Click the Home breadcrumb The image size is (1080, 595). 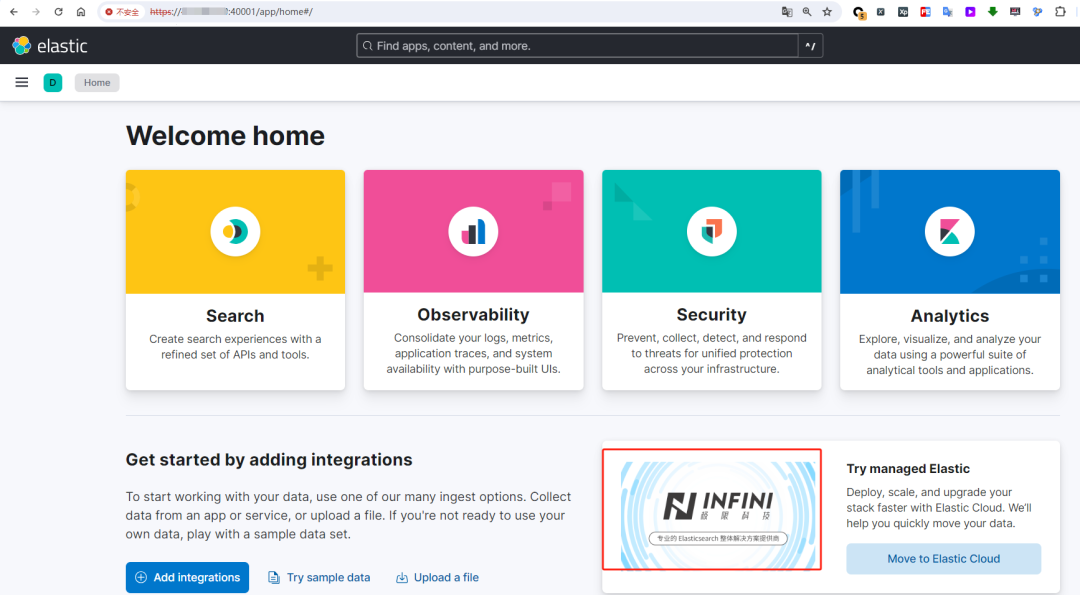point(97,83)
